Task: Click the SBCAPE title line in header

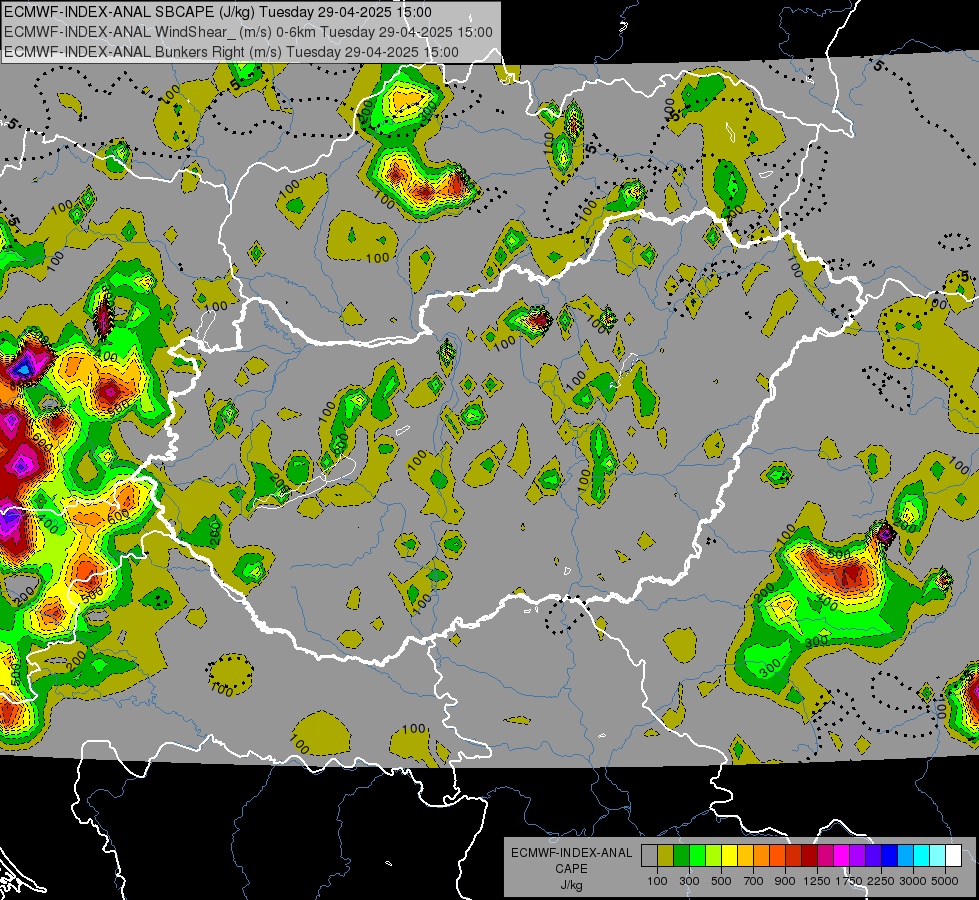Action: click(x=217, y=12)
